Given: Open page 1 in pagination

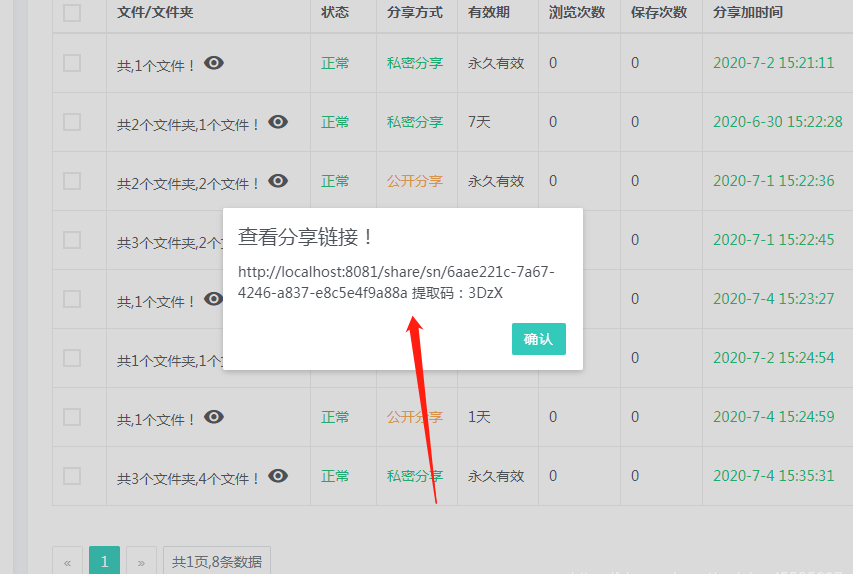Looking at the screenshot, I should point(105,561).
